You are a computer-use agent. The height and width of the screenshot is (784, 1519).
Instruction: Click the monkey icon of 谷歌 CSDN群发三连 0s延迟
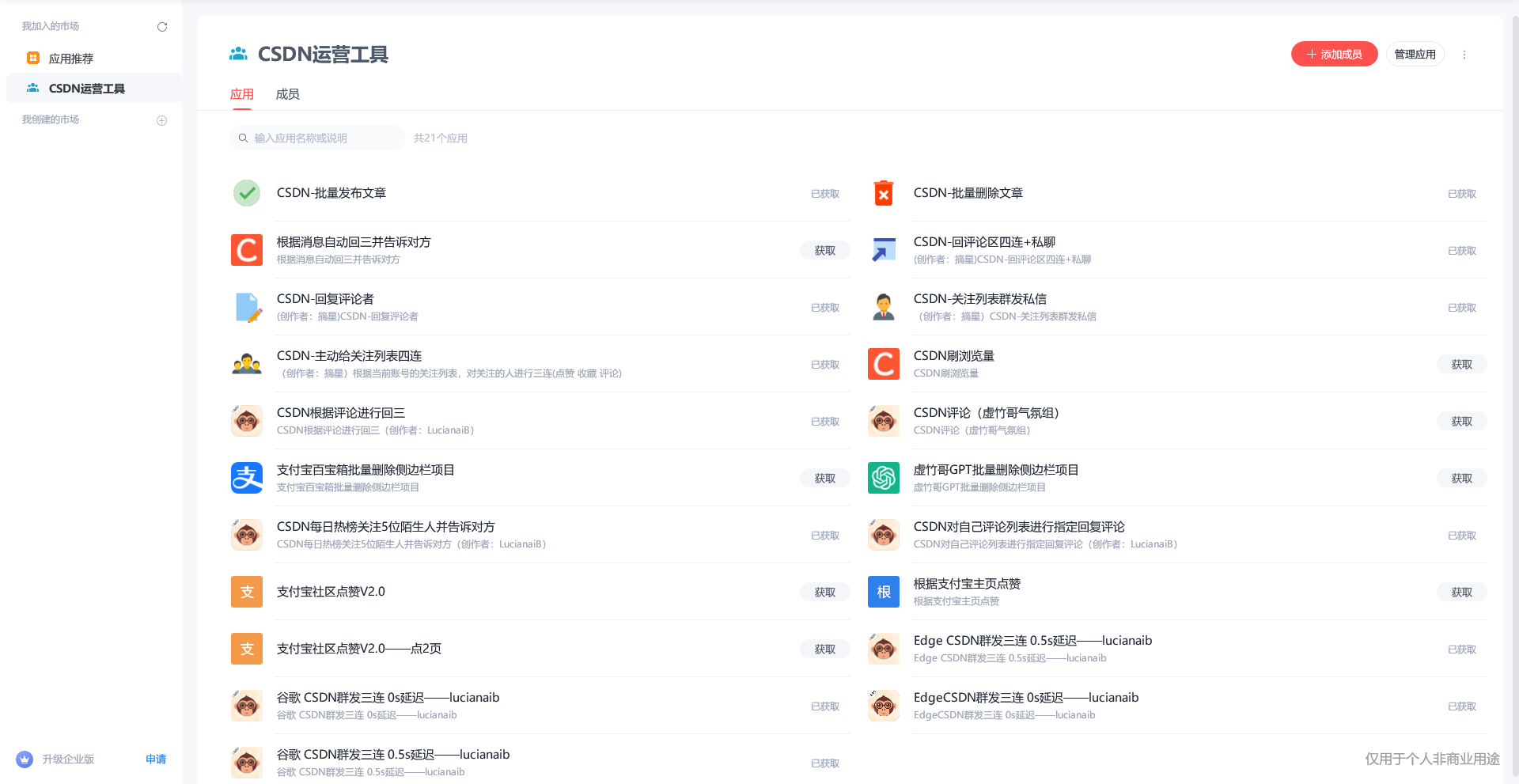[247, 706]
